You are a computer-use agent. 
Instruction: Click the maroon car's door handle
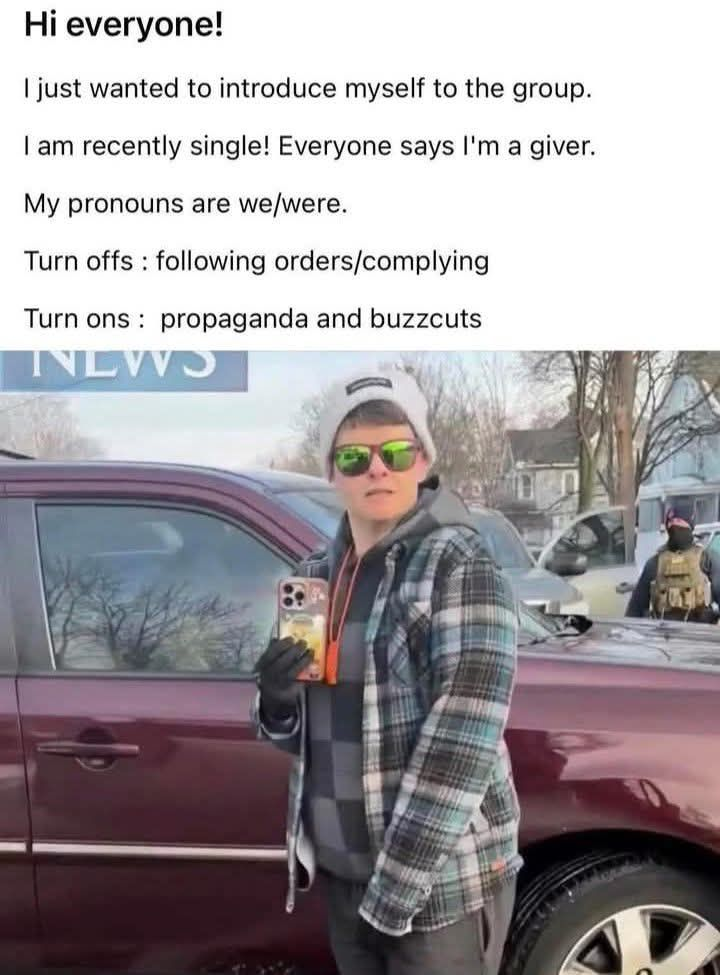[x=88, y=749]
